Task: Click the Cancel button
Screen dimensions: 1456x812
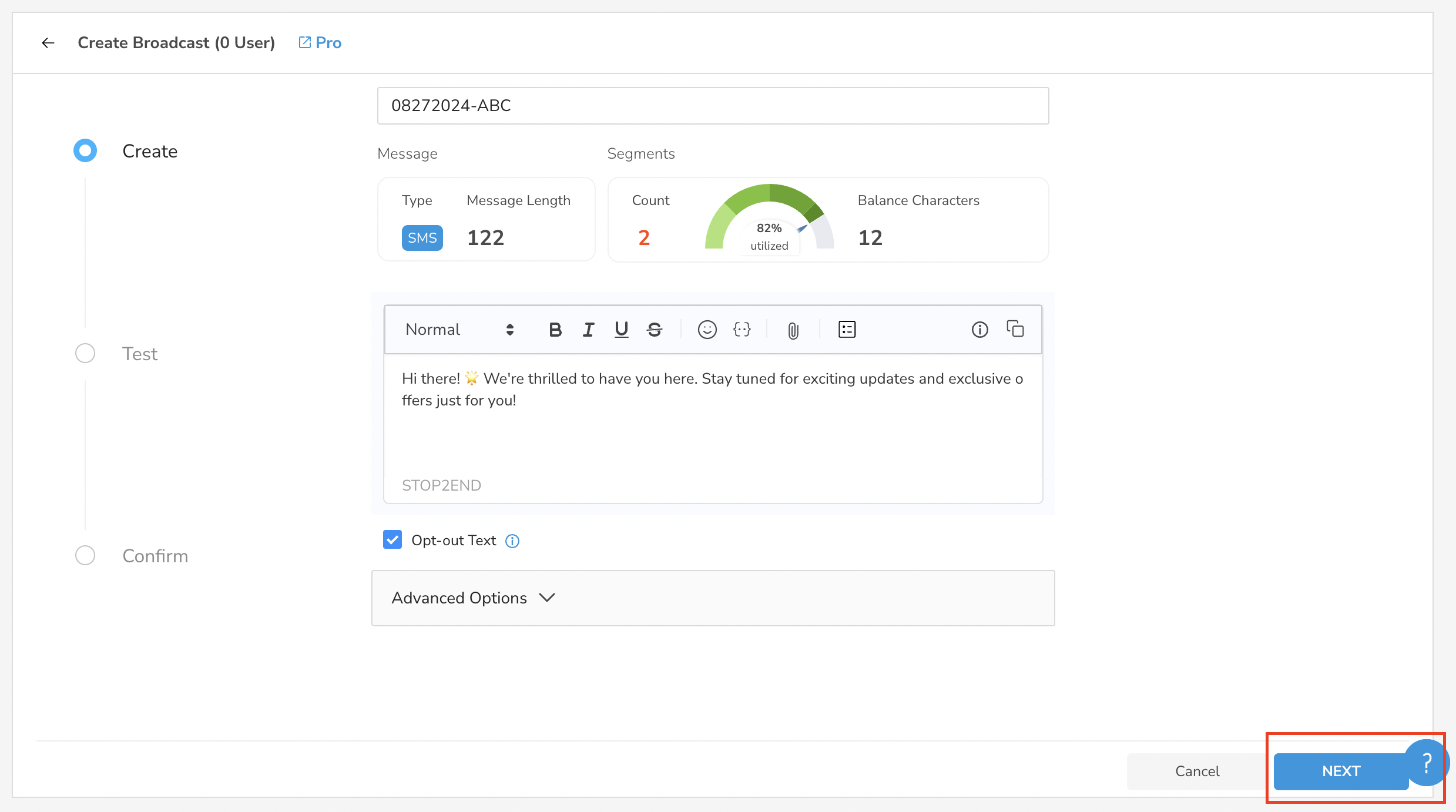Action: click(1197, 771)
